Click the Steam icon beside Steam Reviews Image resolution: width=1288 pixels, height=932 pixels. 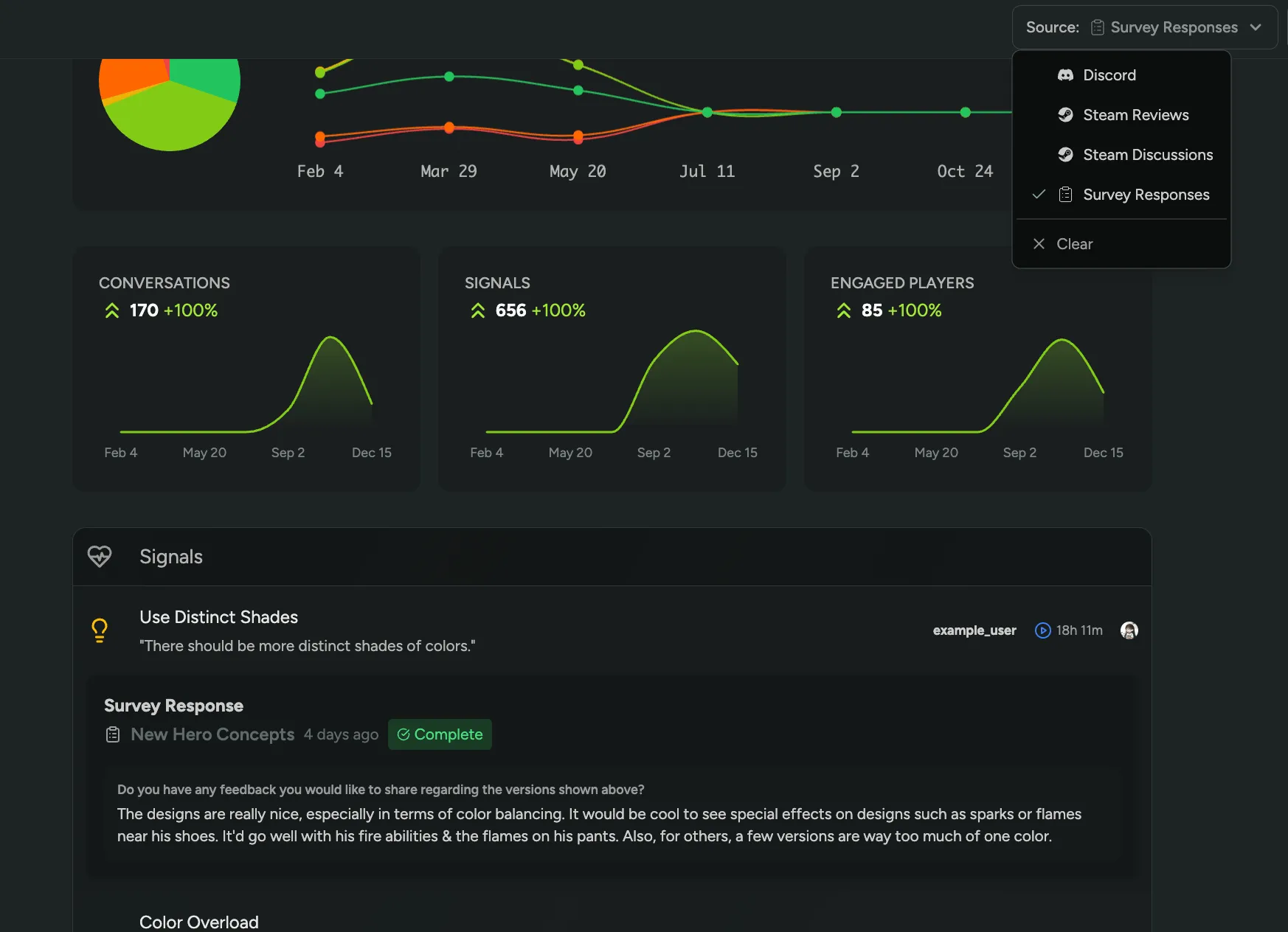pos(1065,115)
